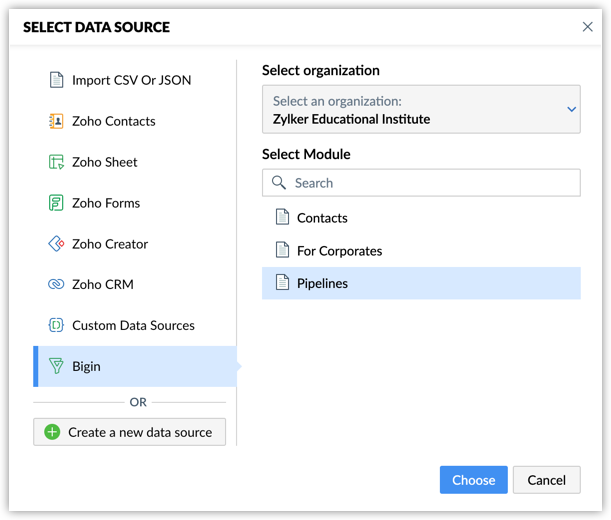Click the magnifier icon in module search
The height and width of the screenshot is (520, 611).
click(x=279, y=182)
